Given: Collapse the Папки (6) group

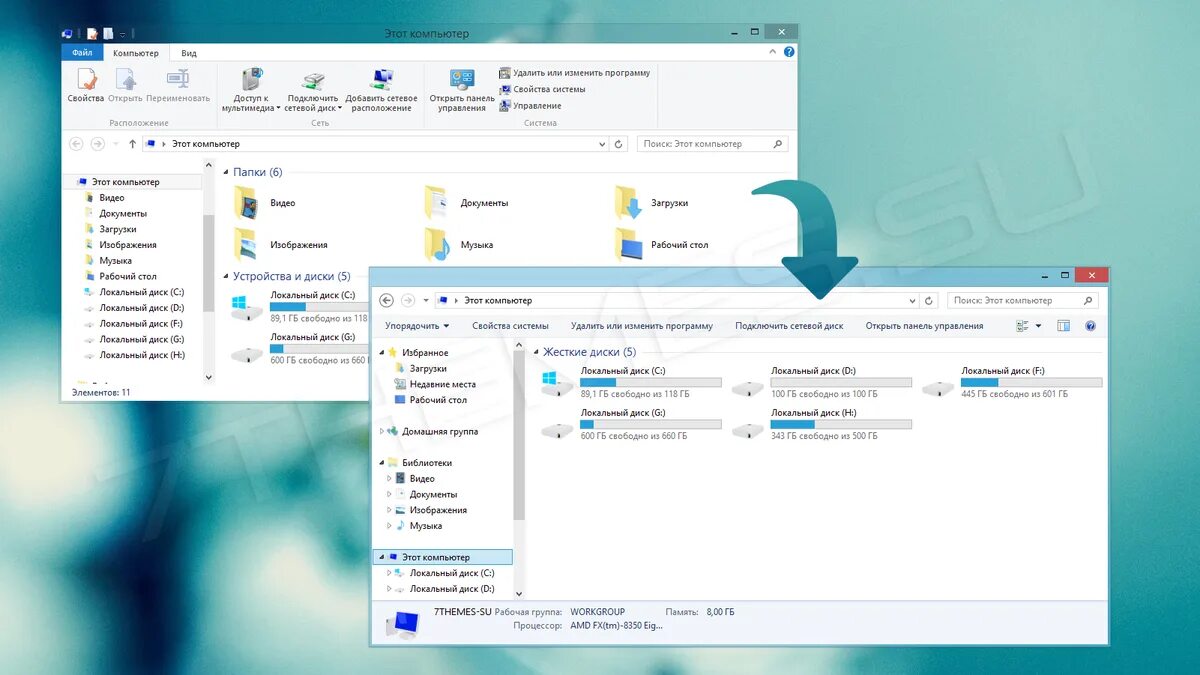Looking at the screenshot, I should coord(226,173).
